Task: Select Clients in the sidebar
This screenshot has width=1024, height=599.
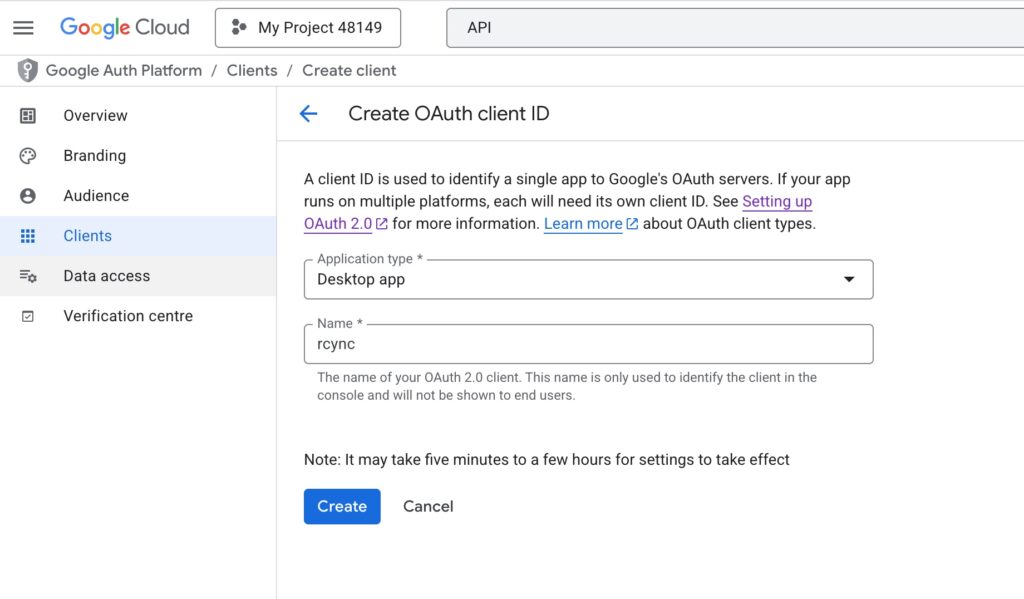Action: (x=138, y=236)
